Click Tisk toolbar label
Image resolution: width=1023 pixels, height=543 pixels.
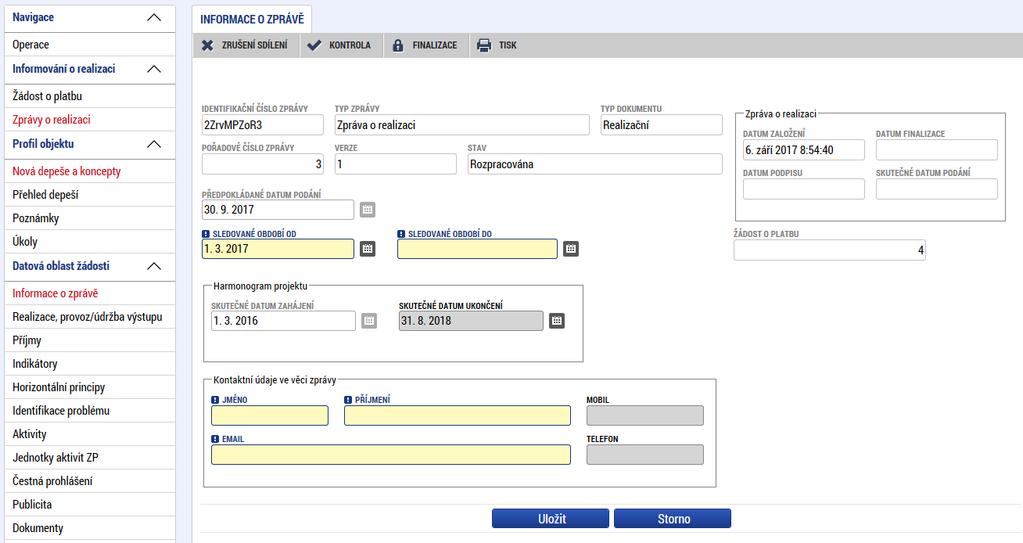pyautogui.click(x=508, y=45)
